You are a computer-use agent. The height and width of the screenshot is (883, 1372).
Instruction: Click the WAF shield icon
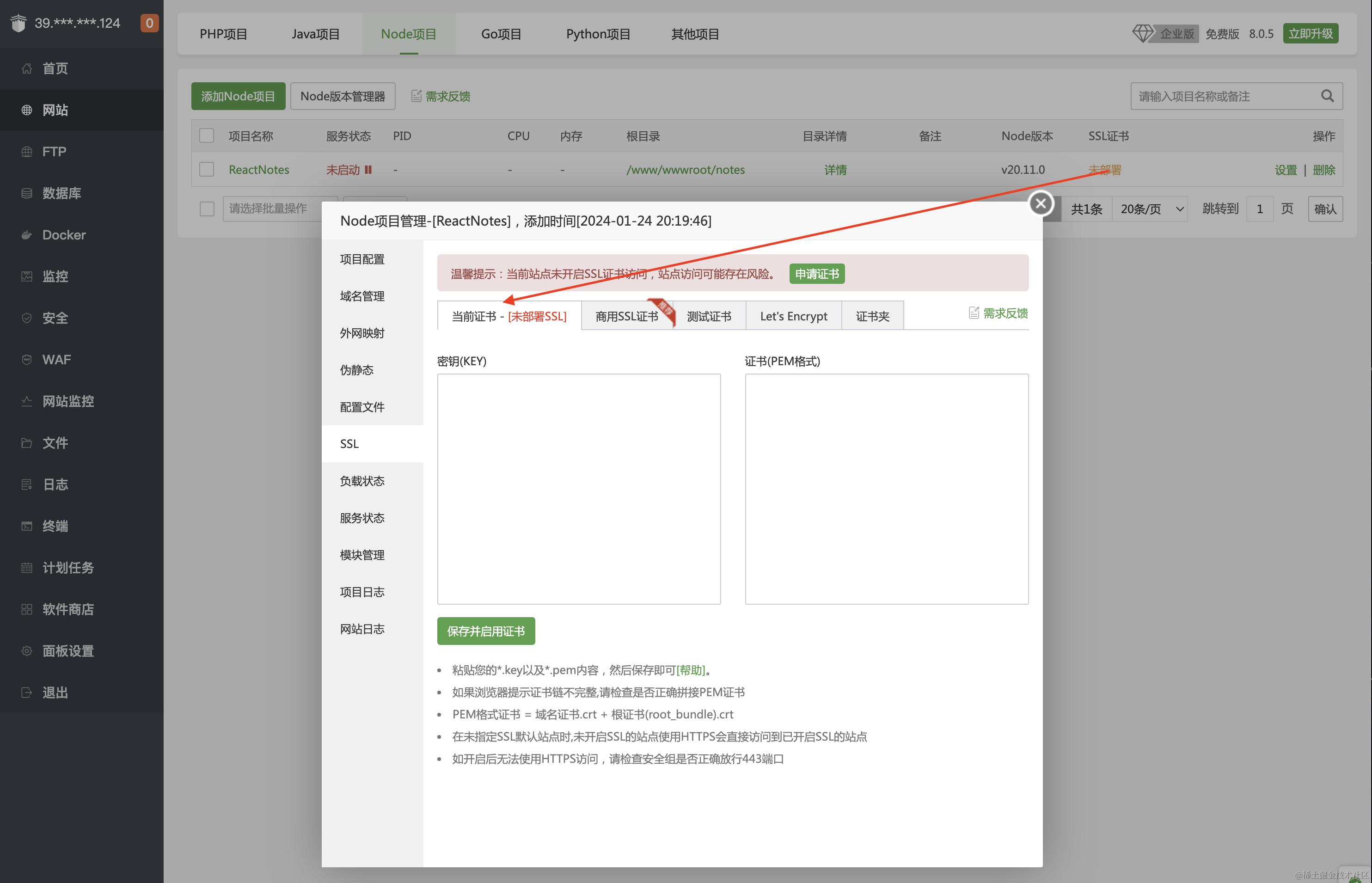coord(26,360)
